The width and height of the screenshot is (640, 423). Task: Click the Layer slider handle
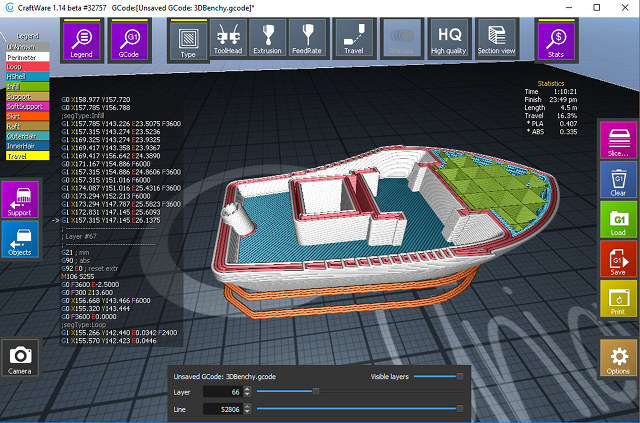coord(316,392)
